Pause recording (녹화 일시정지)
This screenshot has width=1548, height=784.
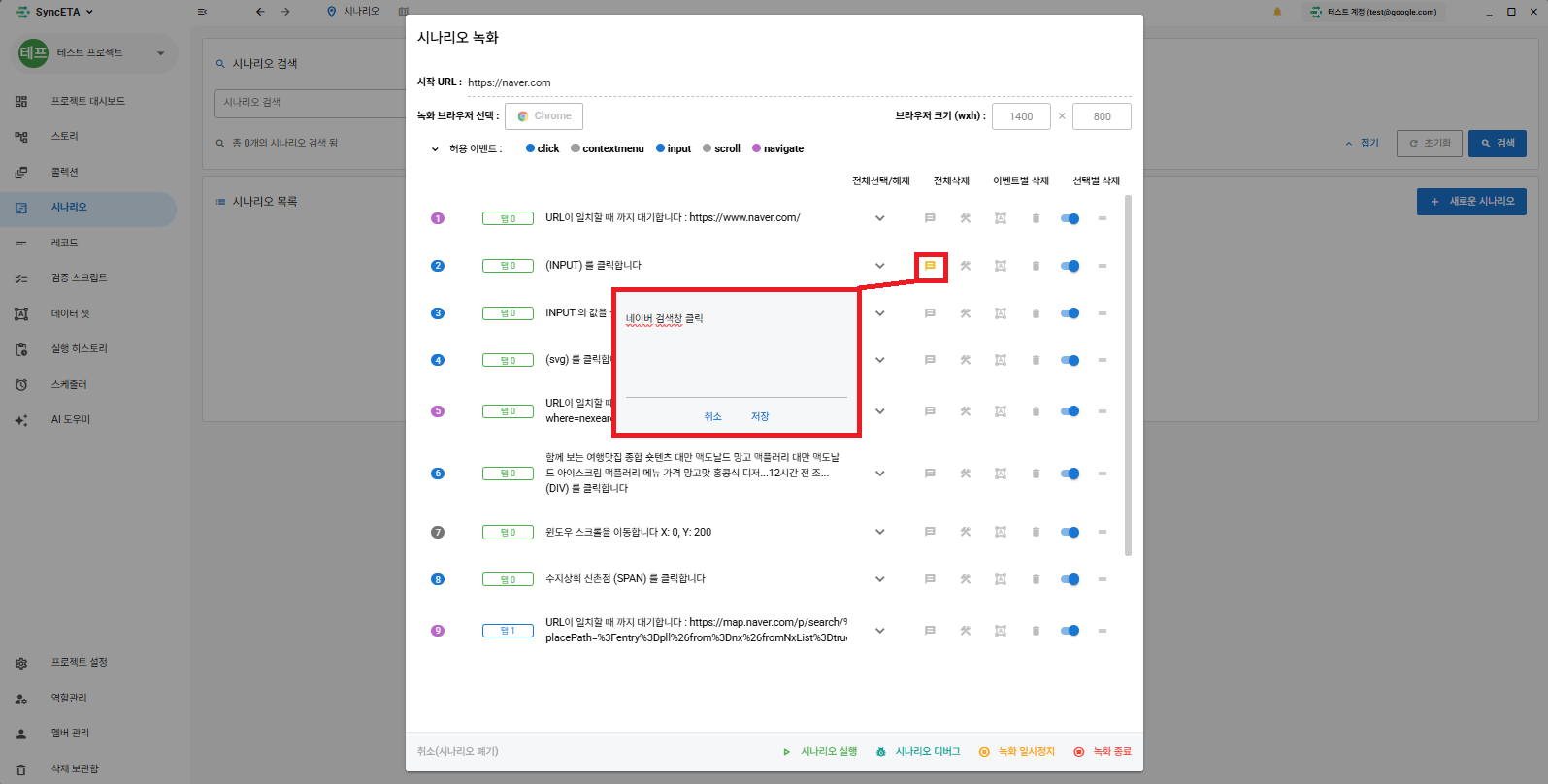[1017, 752]
